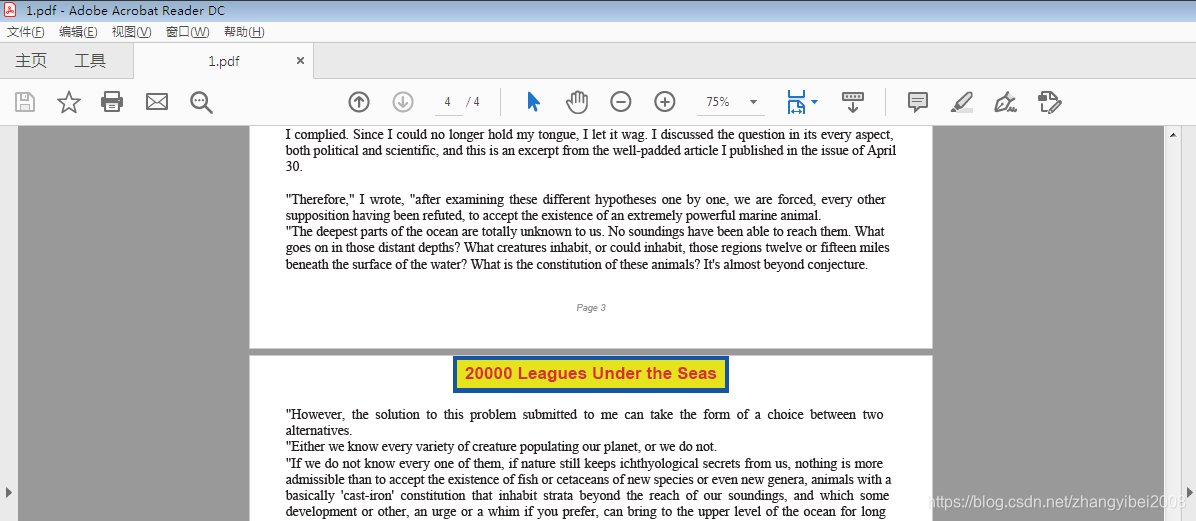Go to next page with down arrow
The image size is (1196, 521).
[x=402, y=101]
